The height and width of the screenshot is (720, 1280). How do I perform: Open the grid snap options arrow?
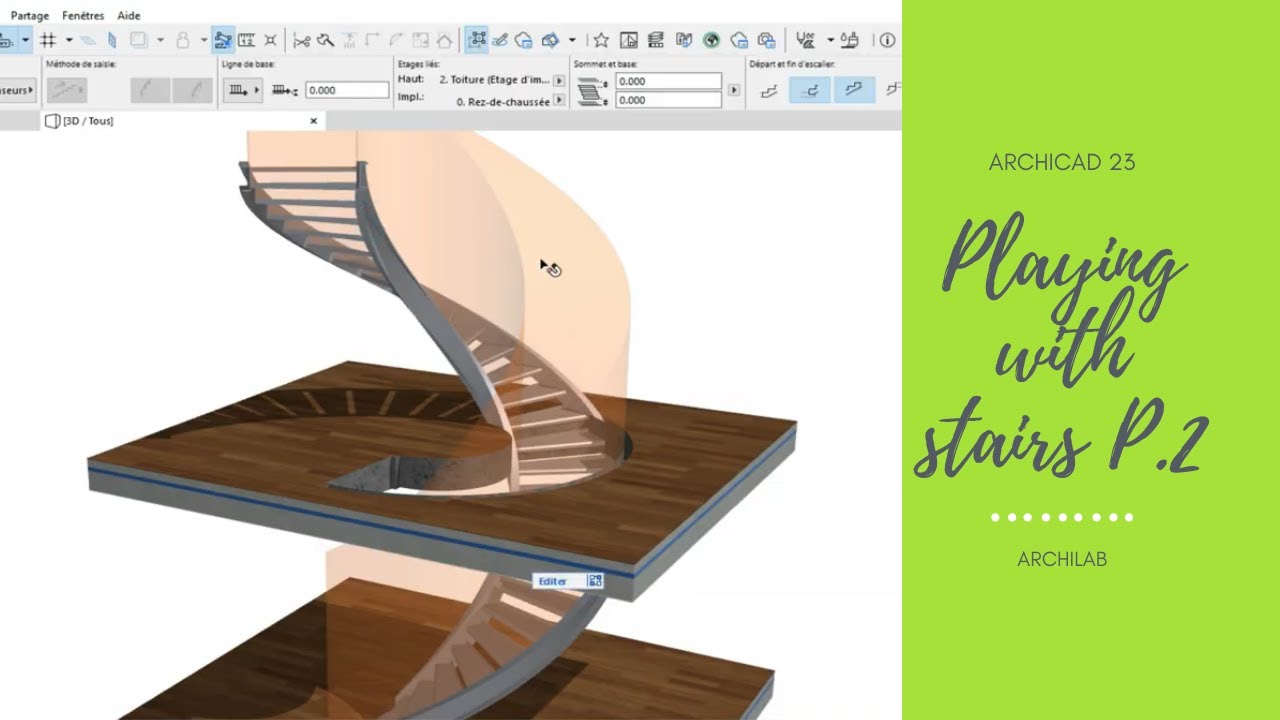[68, 40]
